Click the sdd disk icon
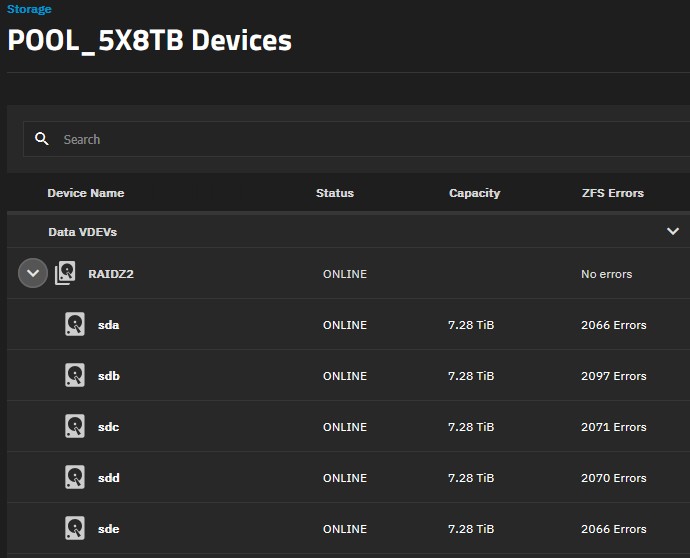The image size is (690, 558). pyautogui.click(x=75, y=477)
